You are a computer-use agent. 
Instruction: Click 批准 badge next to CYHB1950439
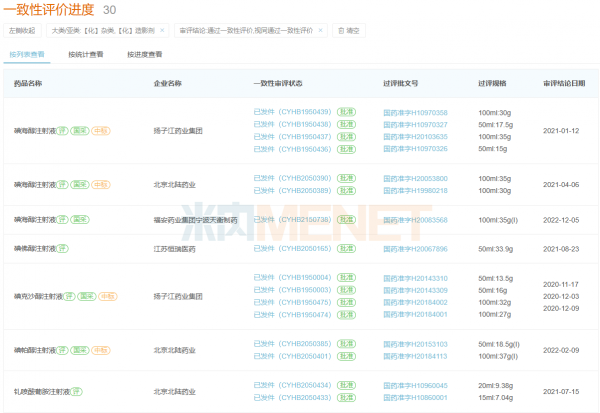(345, 113)
